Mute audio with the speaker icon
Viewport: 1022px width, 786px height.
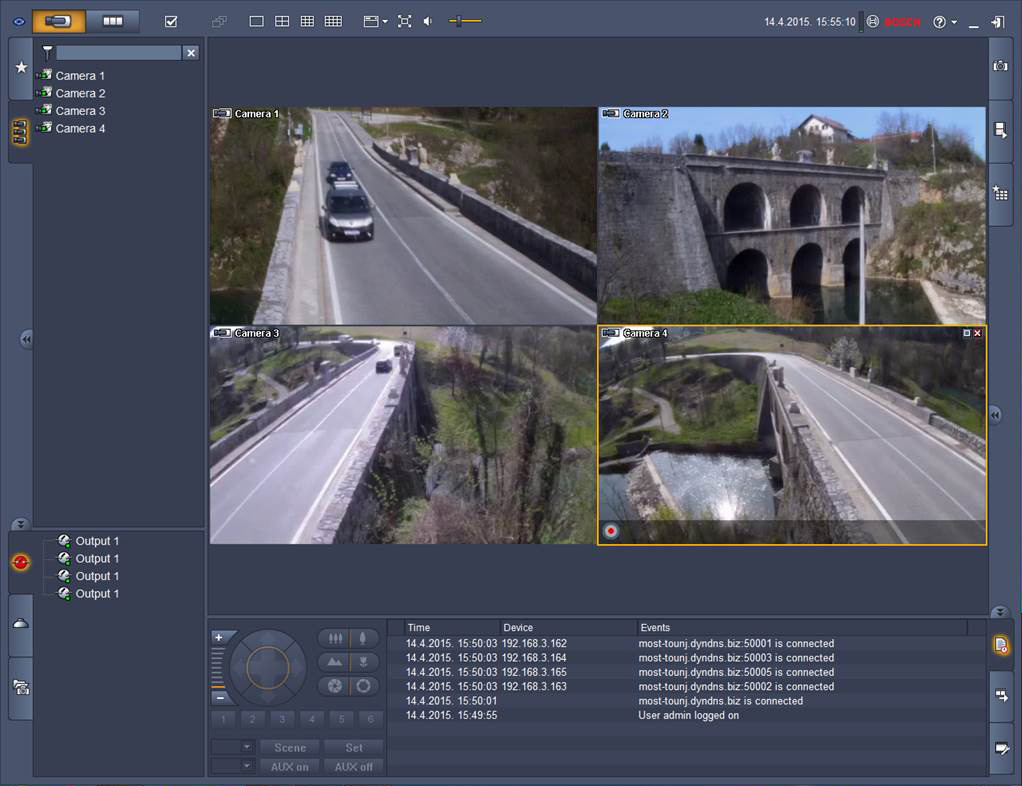click(428, 21)
